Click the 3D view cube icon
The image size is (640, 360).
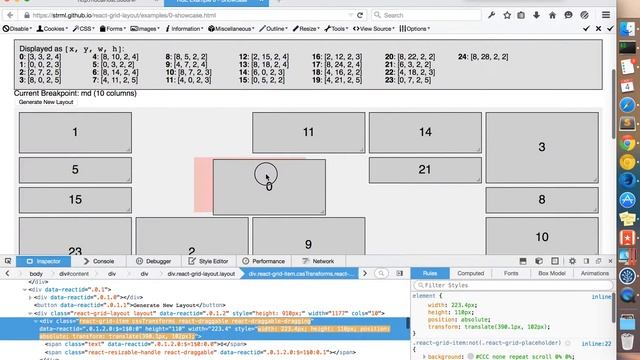(x=539, y=261)
